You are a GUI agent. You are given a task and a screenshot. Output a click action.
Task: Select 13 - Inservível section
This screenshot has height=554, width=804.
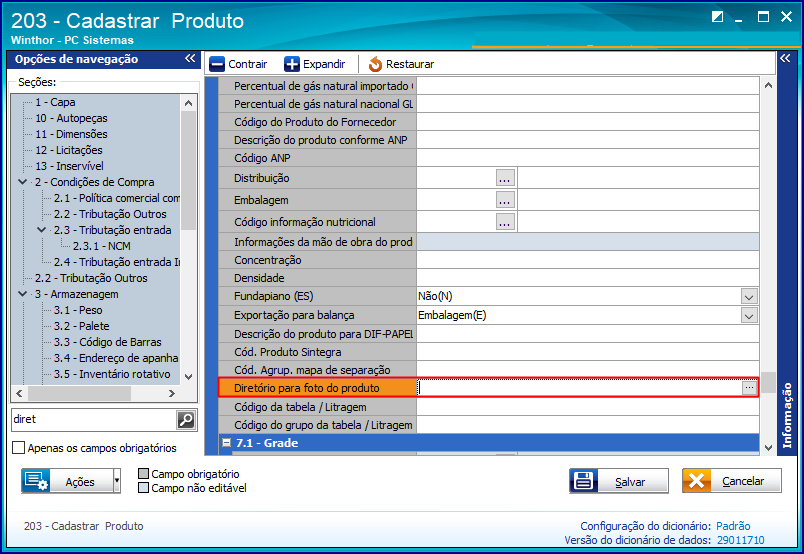coord(69,166)
